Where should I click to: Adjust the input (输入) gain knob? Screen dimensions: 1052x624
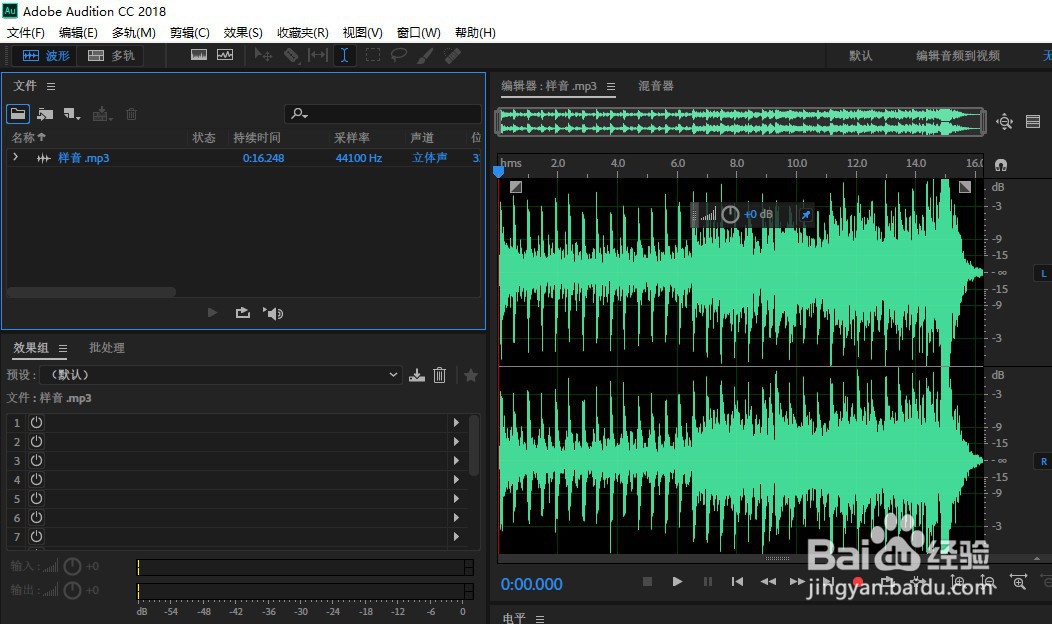[72, 566]
